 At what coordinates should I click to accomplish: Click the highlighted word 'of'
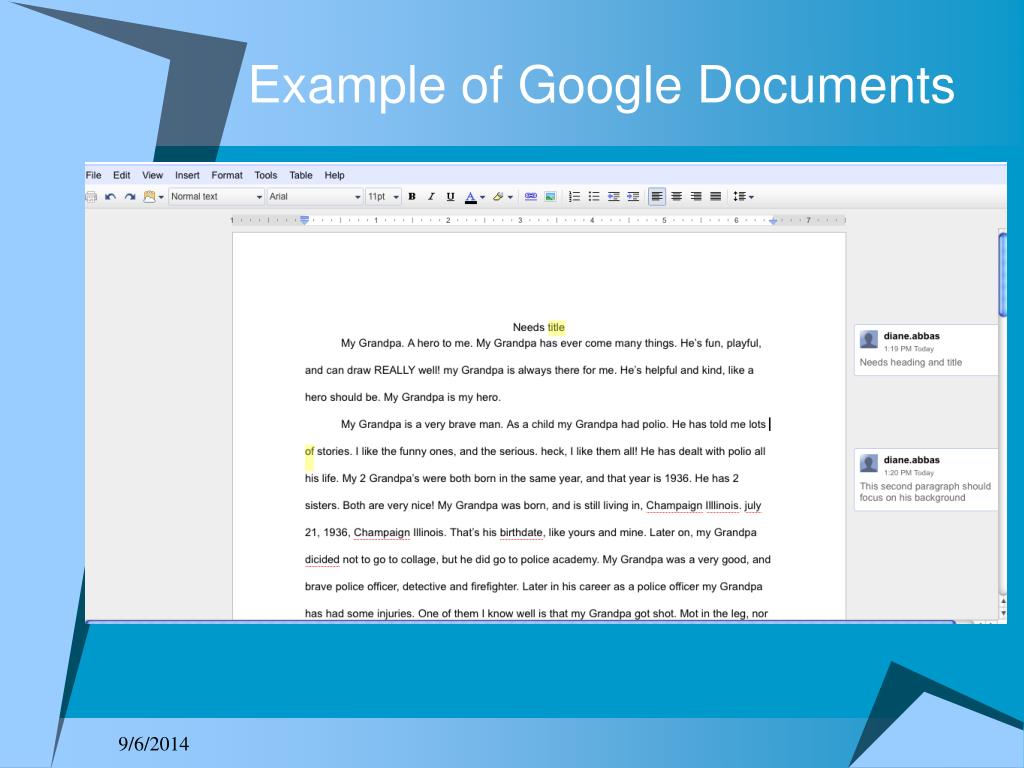[309, 451]
